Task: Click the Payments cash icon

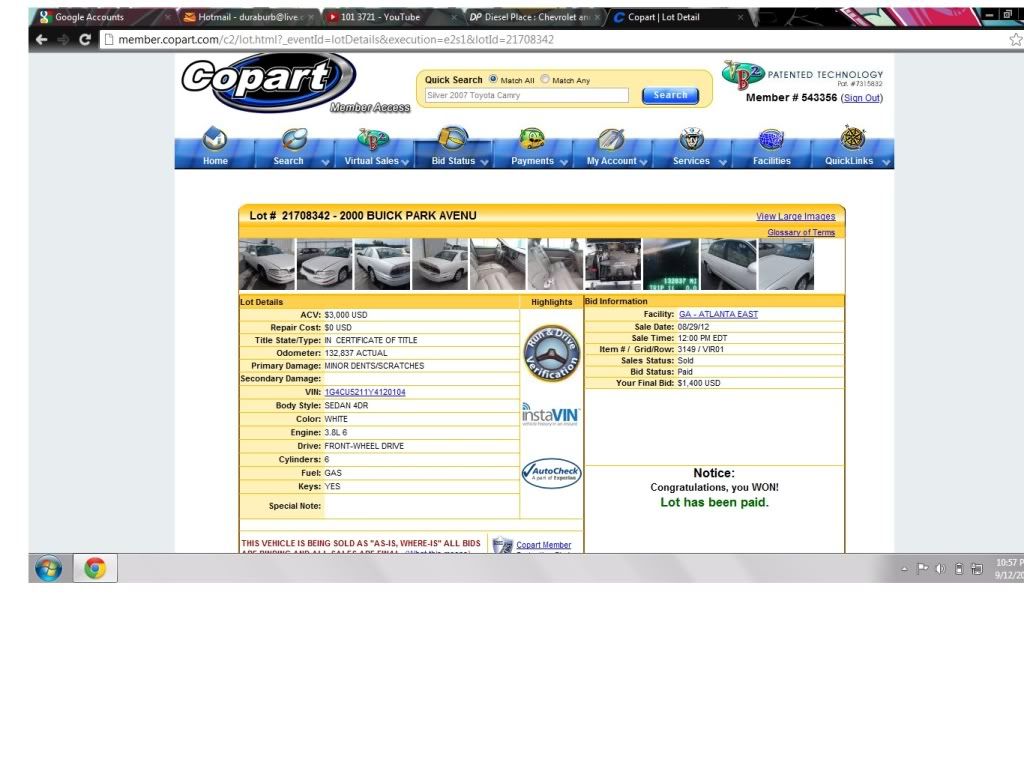Action: [x=532, y=138]
